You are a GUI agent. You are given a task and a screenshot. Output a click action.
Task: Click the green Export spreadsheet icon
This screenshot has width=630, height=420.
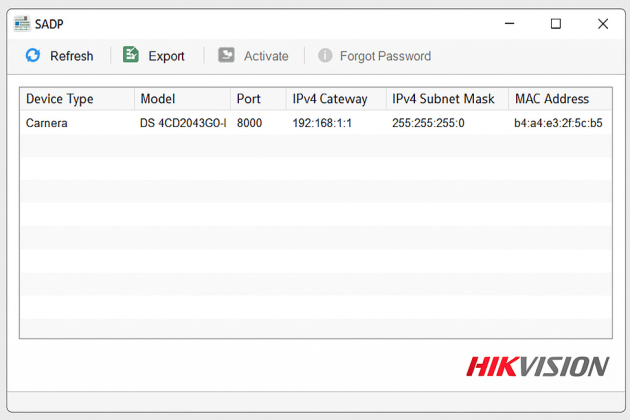coord(131,55)
